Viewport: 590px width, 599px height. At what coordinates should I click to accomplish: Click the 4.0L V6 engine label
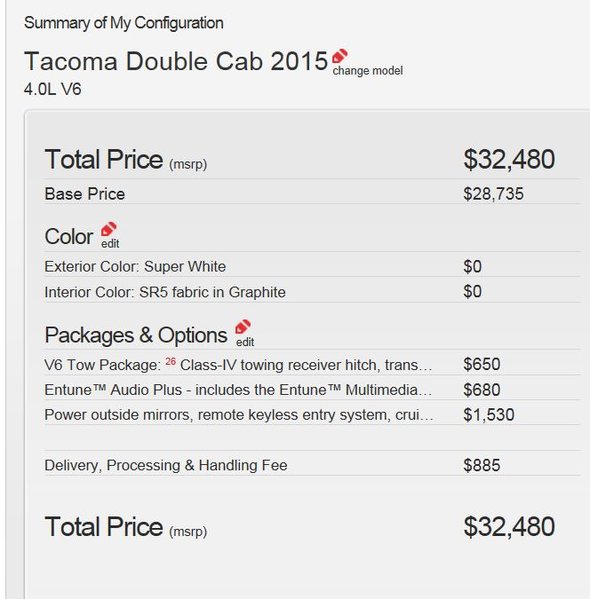pos(52,89)
